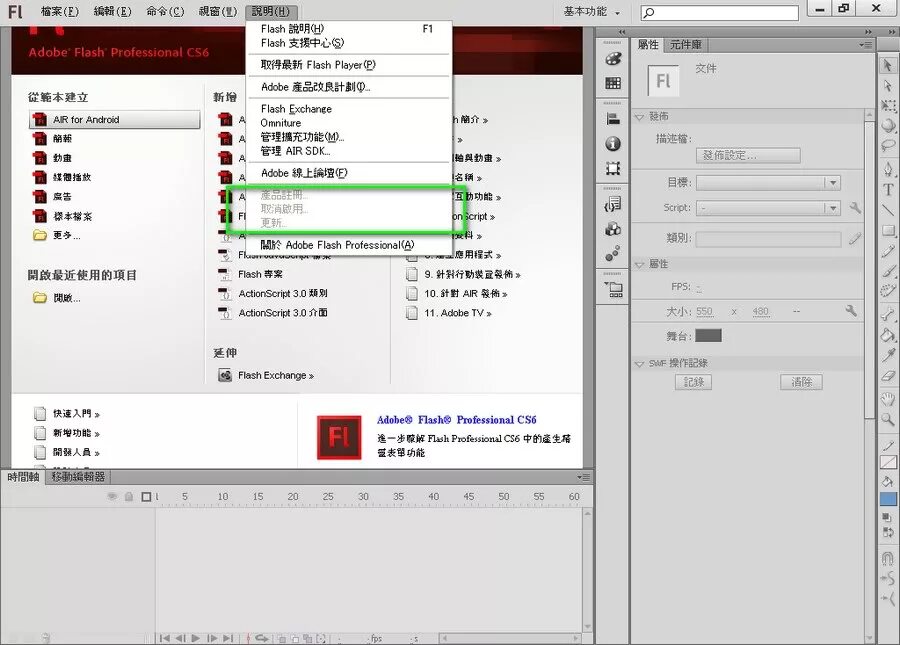Click the 舞台 stage color swatch
Screen dimensions: 900x645
[x=708, y=336]
